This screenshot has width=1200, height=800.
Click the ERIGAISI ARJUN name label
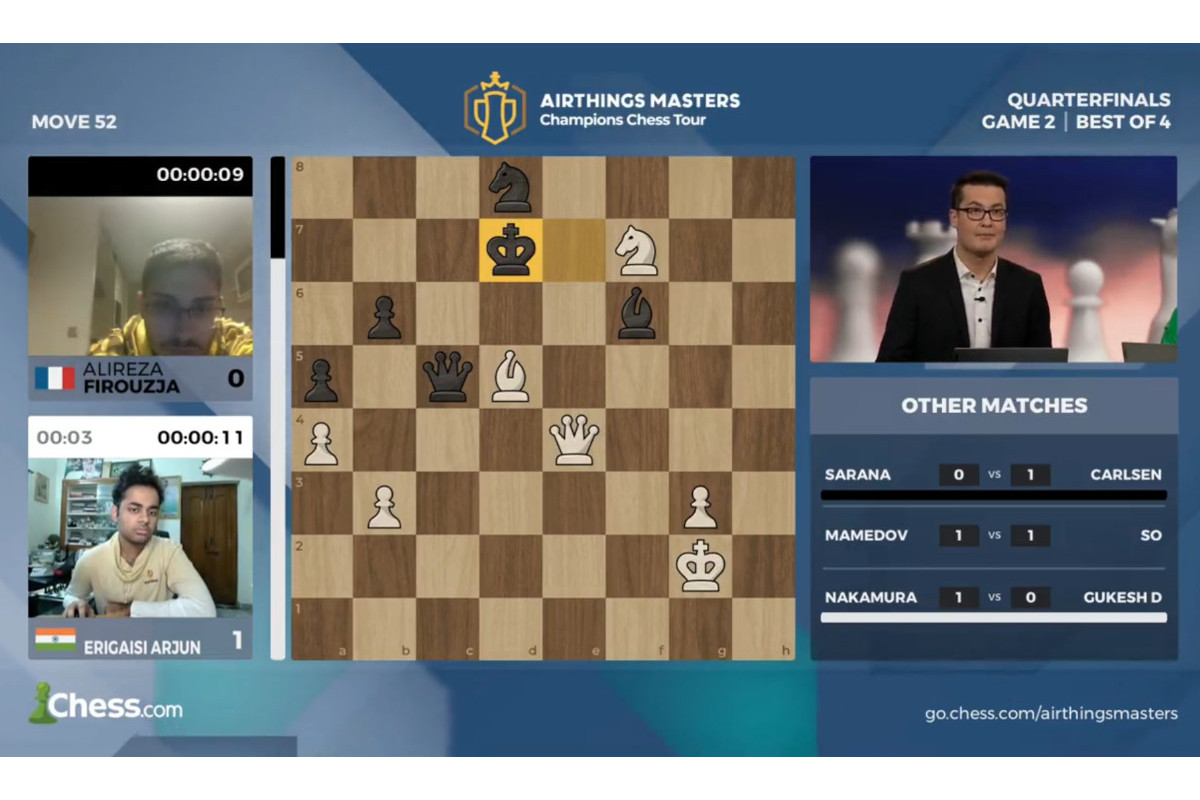pos(142,647)
